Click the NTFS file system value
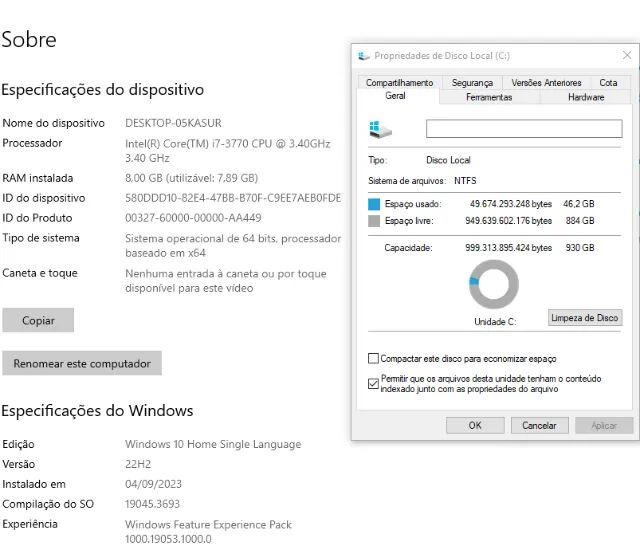The height and width of the screenshot is (556, 640). 465,180
